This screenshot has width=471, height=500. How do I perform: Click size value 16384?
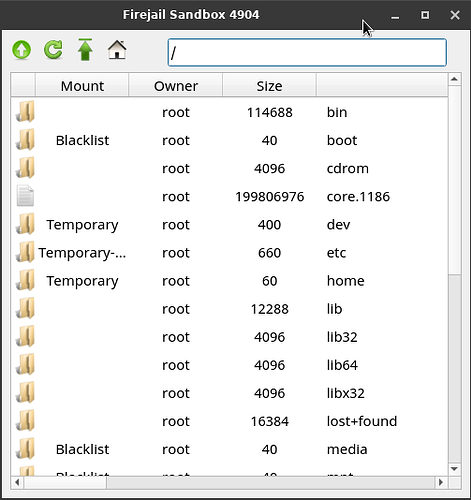[269, 421]
